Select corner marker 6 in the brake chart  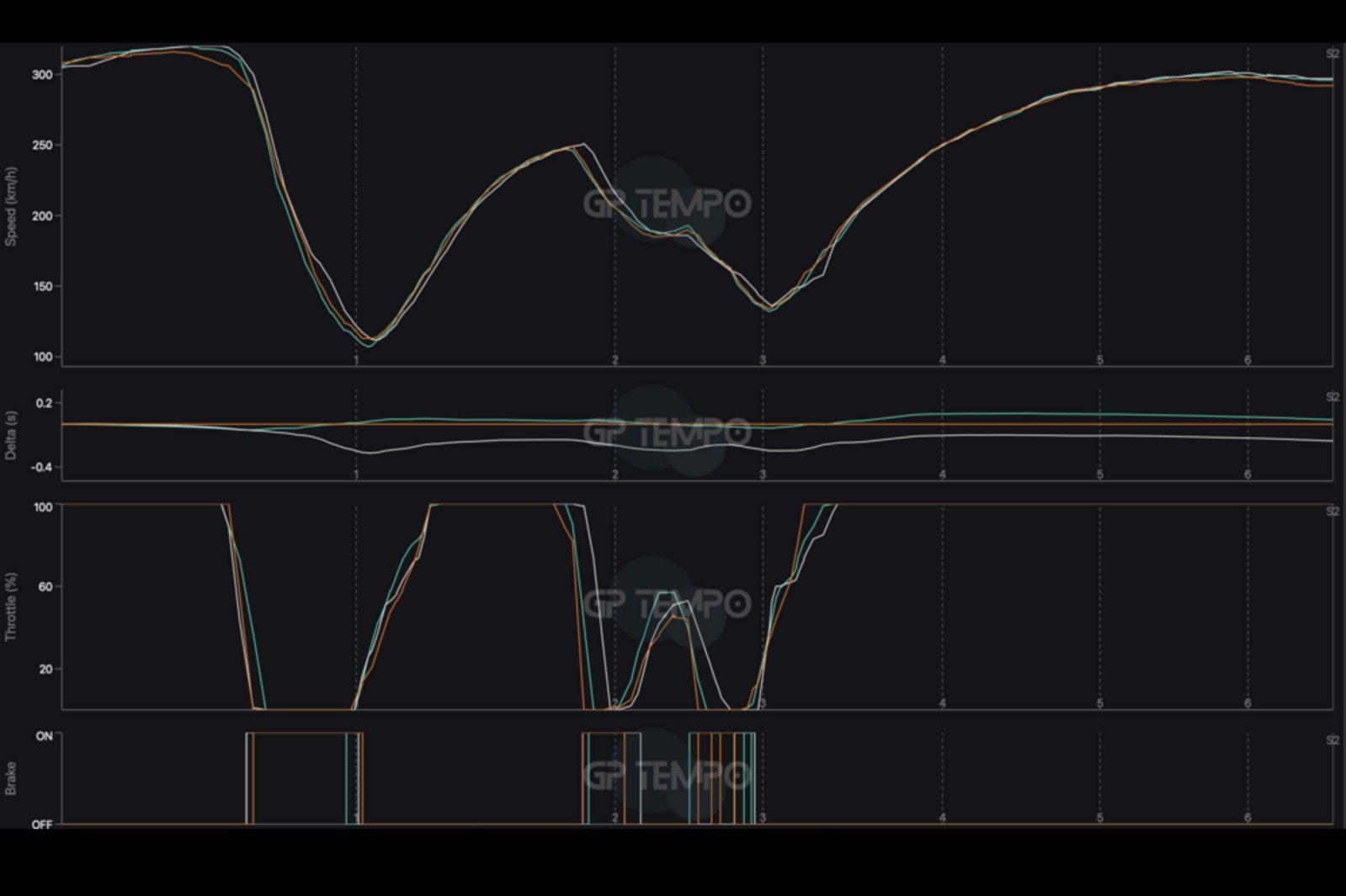pos(1248,818)
